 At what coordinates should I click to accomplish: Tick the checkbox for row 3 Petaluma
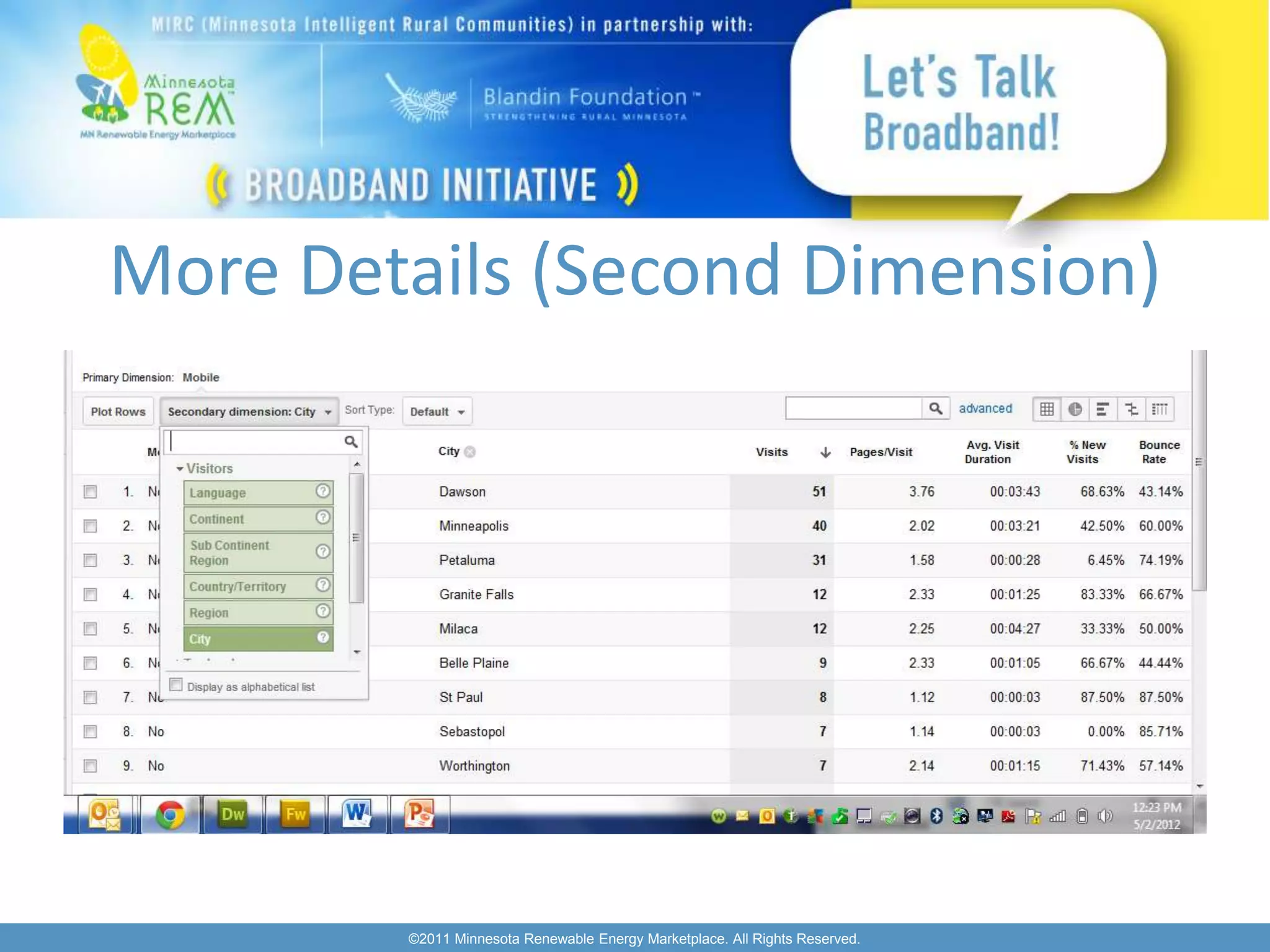coord(91,560)
